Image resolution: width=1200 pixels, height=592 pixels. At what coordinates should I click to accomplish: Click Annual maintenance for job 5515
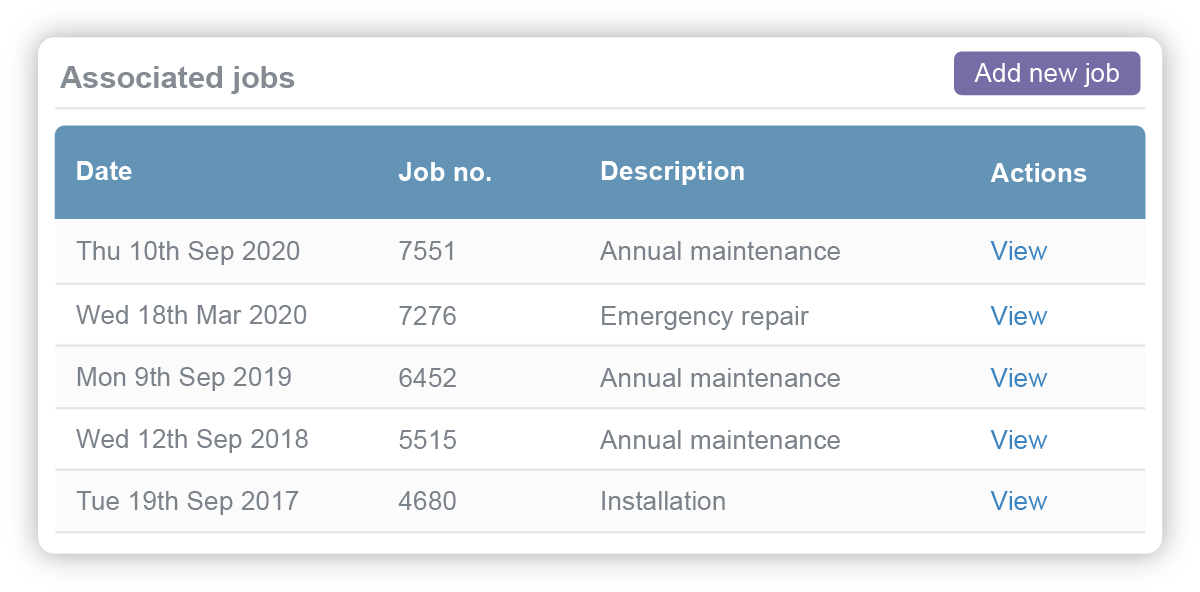tap(719, 440)
